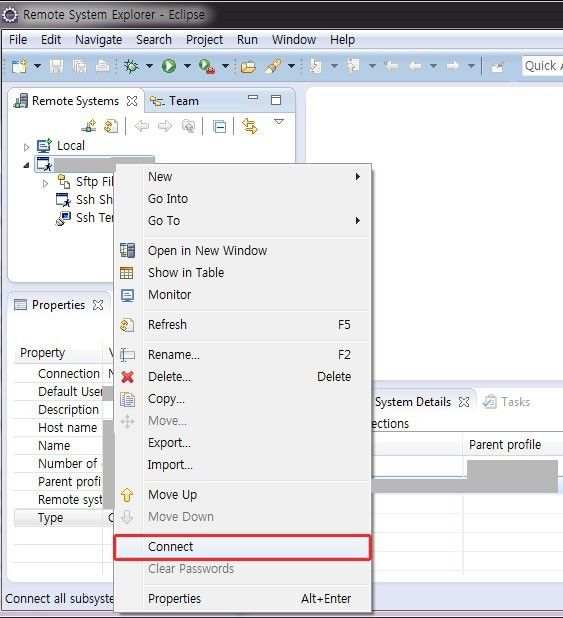Choose Open in New Window

point(242,251)
